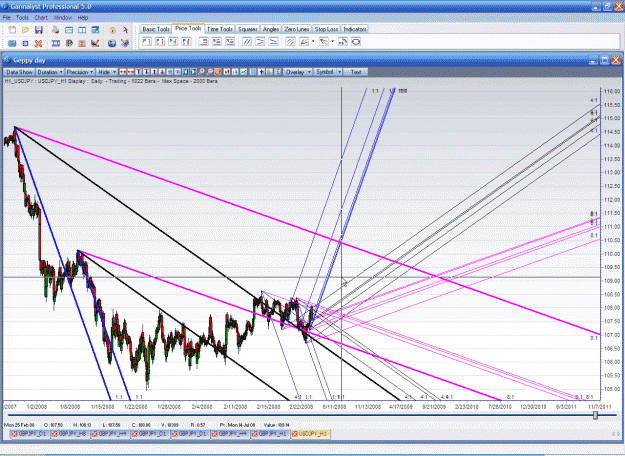The width and height of the screenshot is (625, 456).
Task: Click the Text button on chart toolbar
Action: pos(356,72)
